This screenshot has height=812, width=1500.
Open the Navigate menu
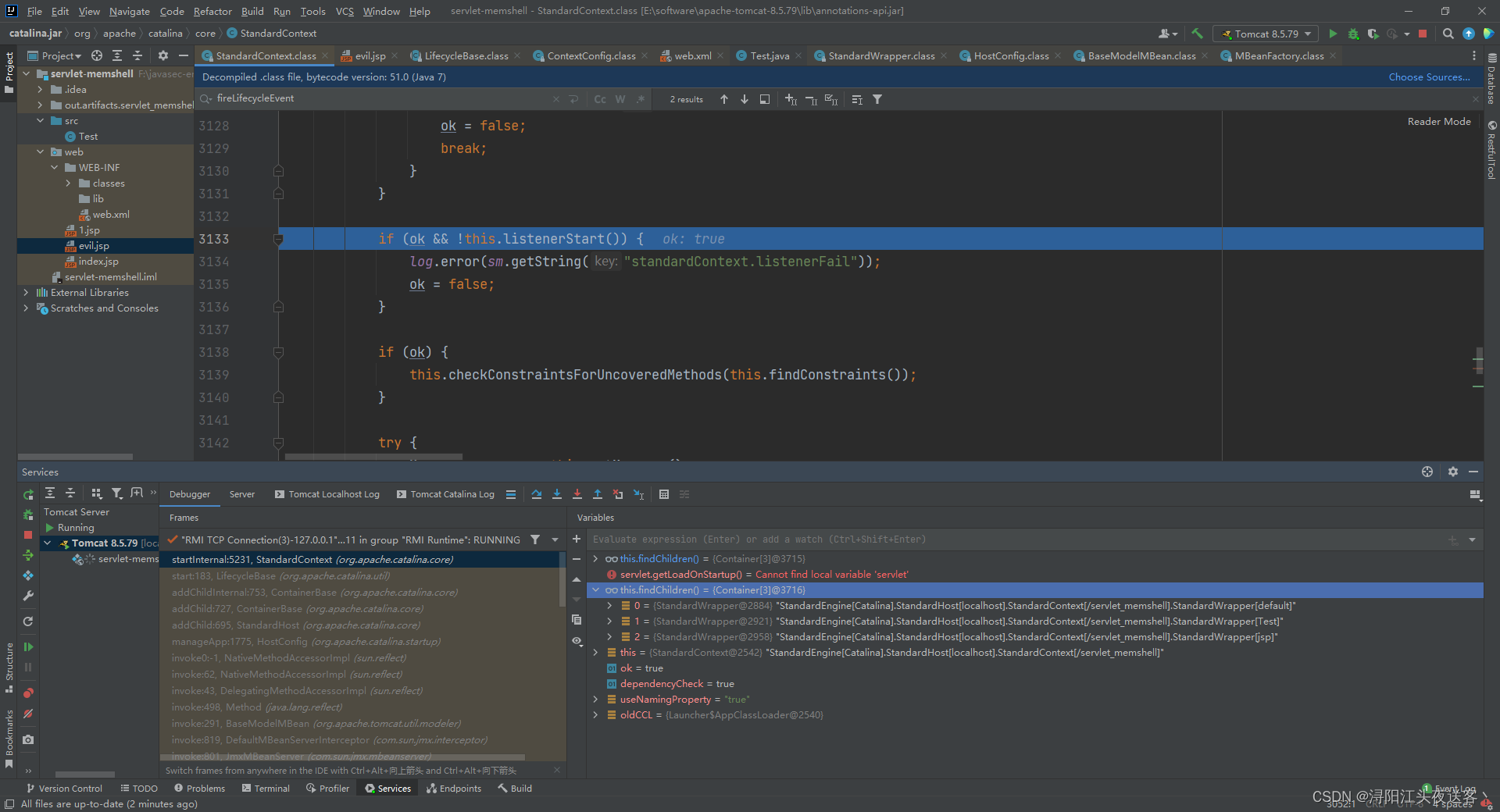[x=130, y=11]
